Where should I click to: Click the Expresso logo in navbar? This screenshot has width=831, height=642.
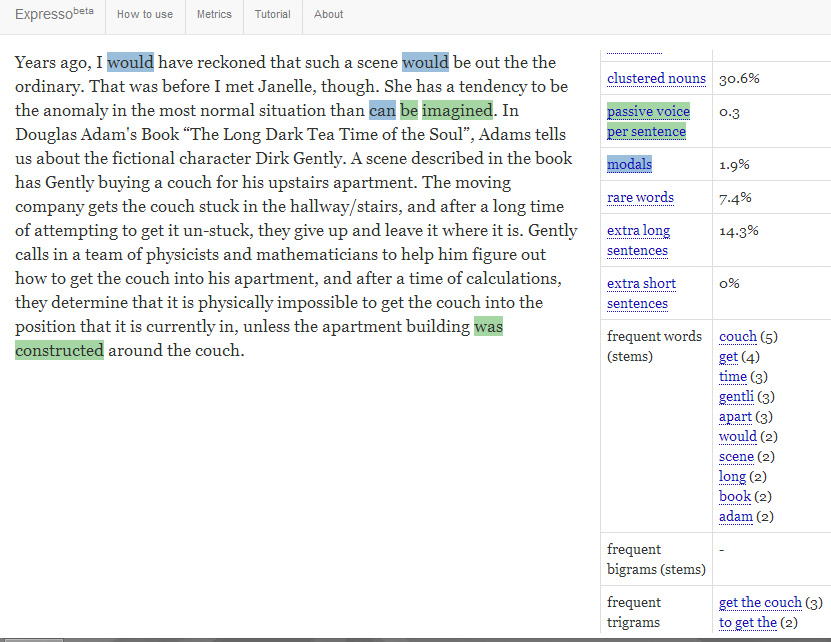click(x=54, y=15)
